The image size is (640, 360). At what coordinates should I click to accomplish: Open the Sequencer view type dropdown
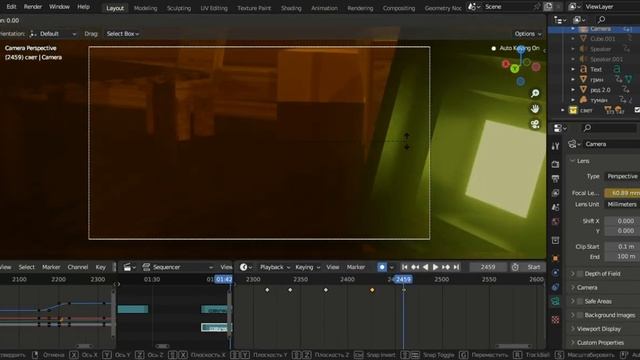pos(178,267)
